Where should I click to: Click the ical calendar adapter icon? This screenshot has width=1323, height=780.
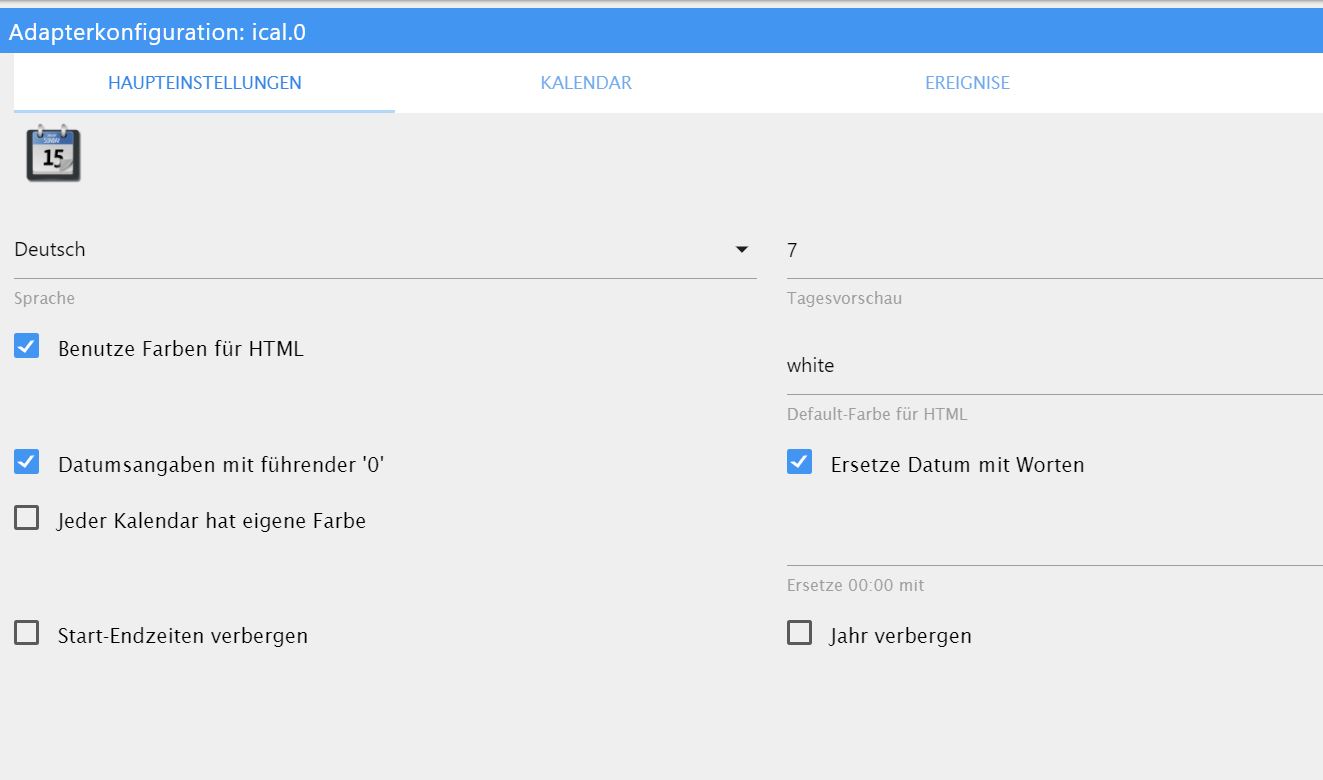click(x=53, y=153)
